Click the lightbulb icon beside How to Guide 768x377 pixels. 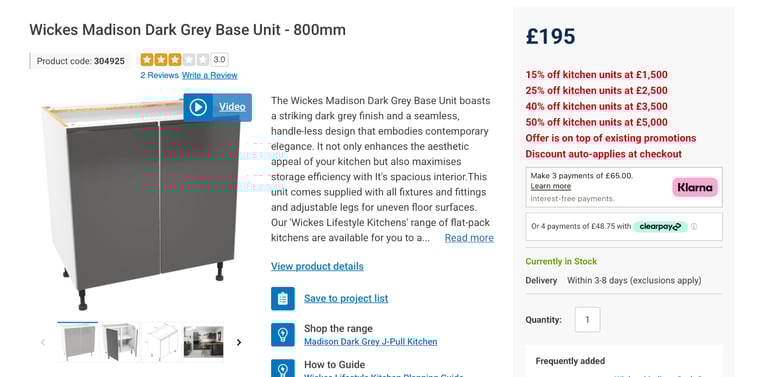pos(283,368)
